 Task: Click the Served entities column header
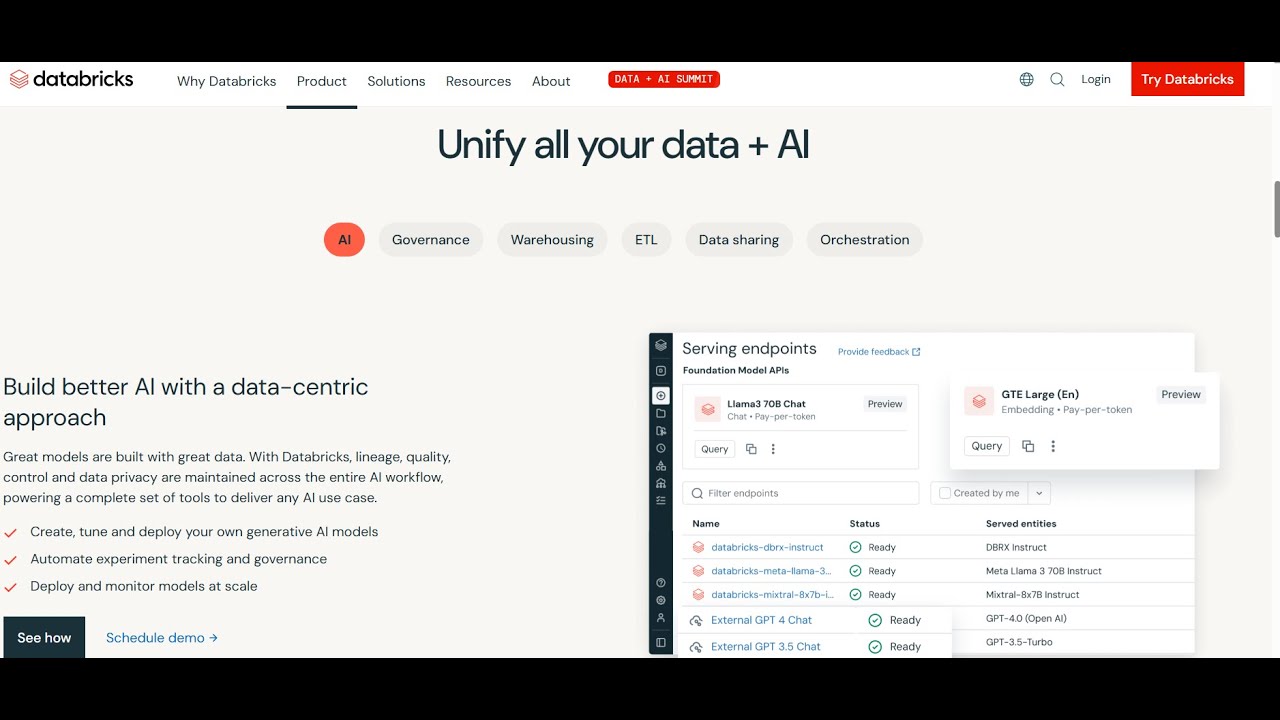[1021, 524]
